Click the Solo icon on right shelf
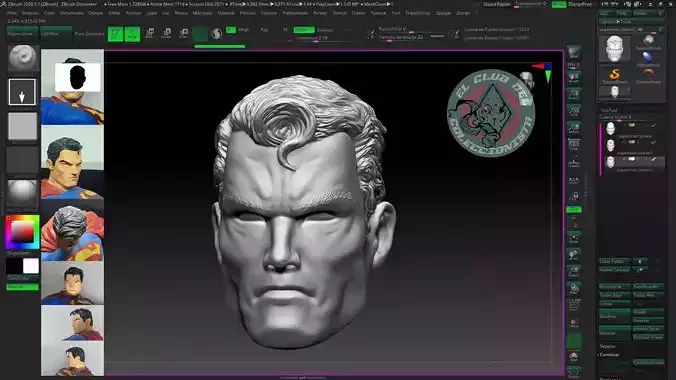Screen dimensions: 676x380 coord(574,356)
